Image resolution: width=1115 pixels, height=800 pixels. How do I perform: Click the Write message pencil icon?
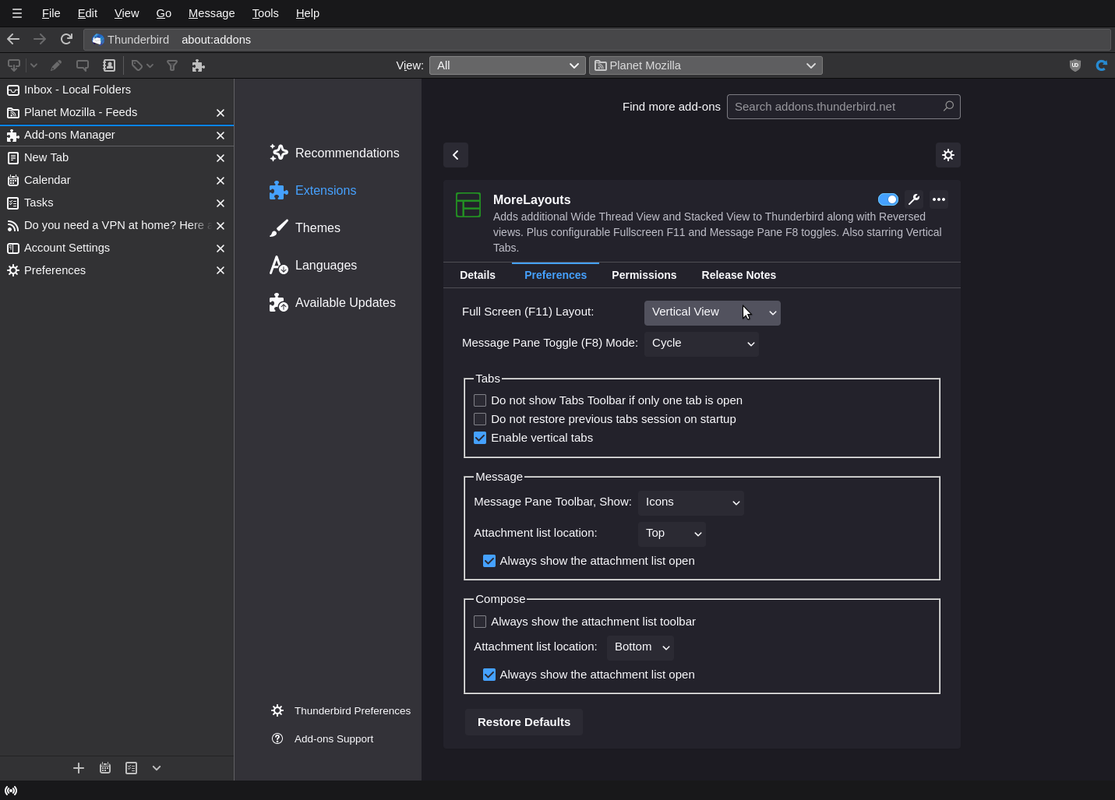click(x=56, y=65)
